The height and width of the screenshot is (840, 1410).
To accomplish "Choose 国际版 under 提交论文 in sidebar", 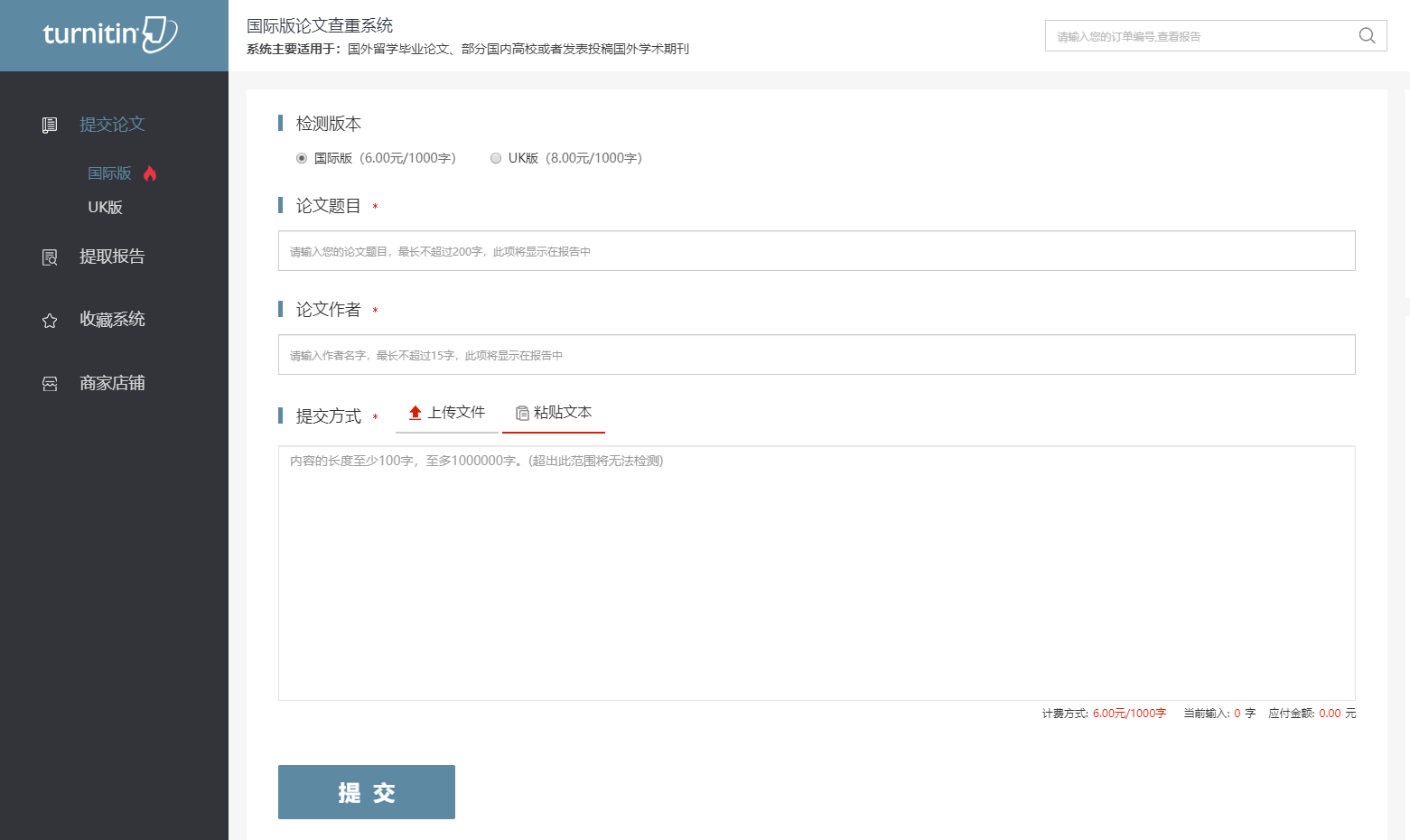I will tap(109, 173).
